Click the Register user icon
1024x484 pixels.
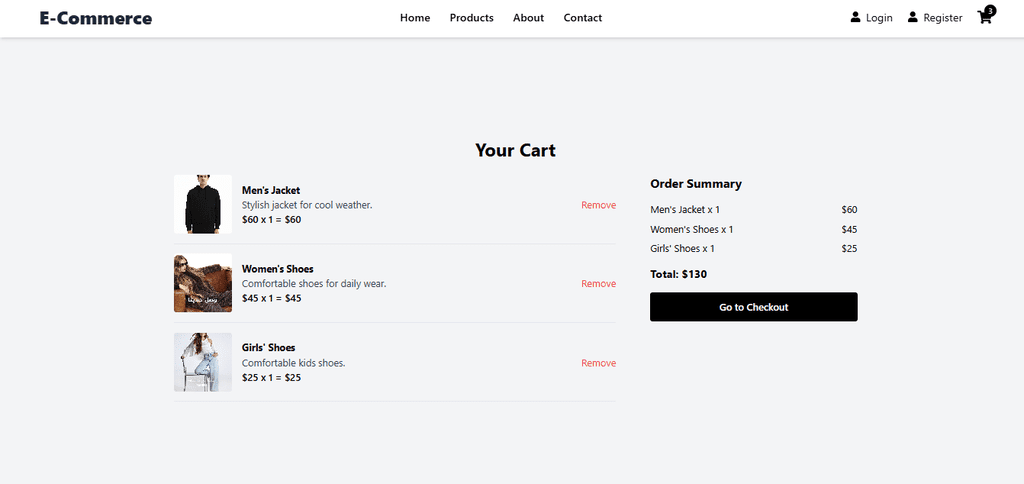click(x=913, y=17)
